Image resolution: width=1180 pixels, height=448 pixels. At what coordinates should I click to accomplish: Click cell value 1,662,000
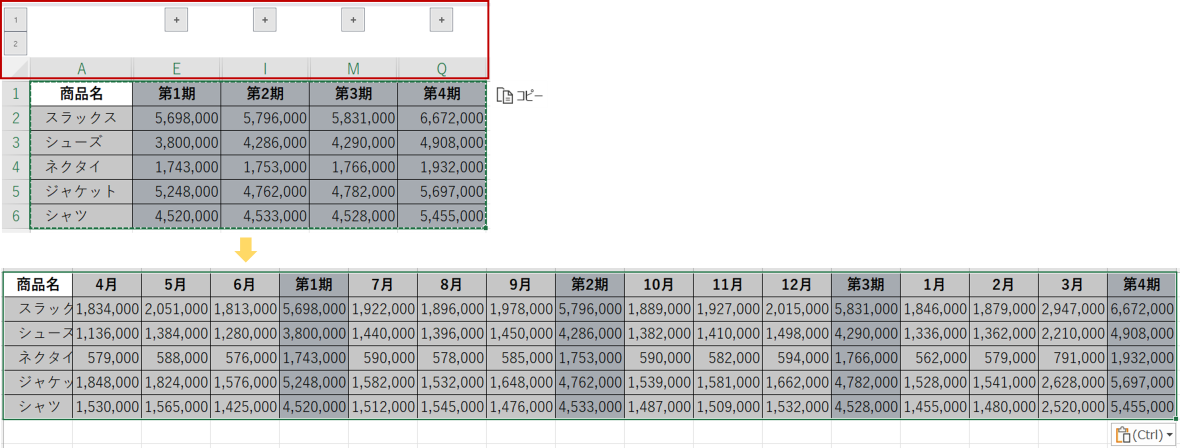tap(796, 383)
